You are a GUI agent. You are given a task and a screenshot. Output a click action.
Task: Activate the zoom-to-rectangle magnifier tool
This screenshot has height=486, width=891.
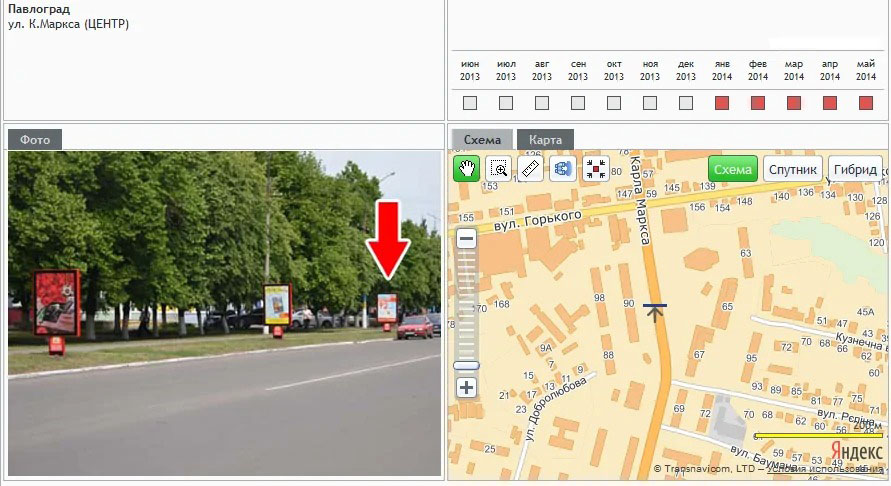pyautogui.click(x=498, y=169)
